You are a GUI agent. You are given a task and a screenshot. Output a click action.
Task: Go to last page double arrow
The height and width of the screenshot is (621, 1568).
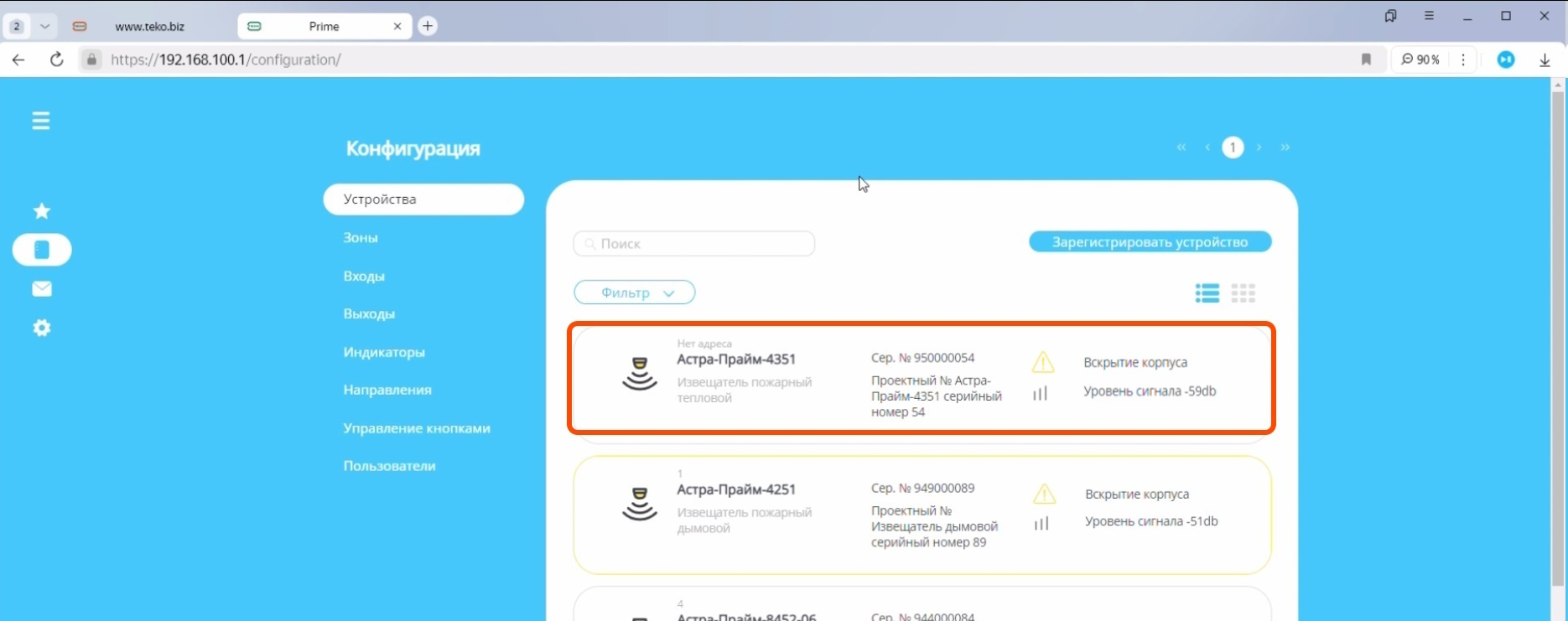pyautogui.click(x=1285, y=147)
